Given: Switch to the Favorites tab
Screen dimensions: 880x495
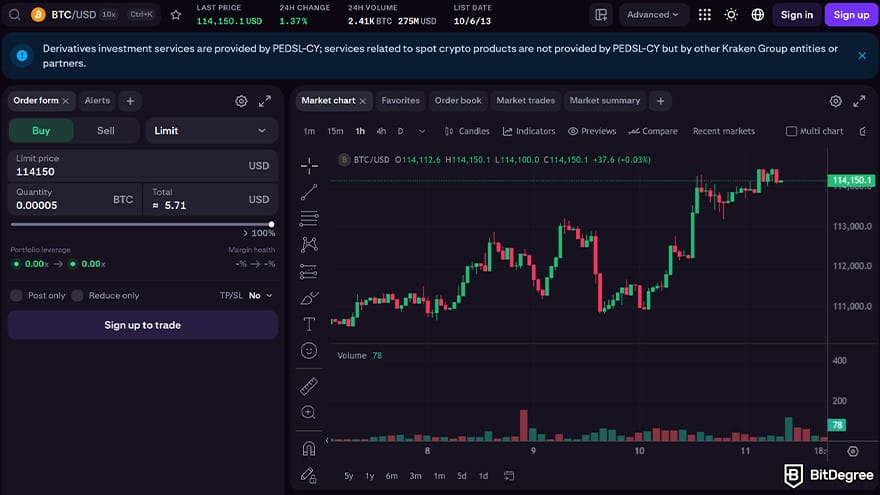Looking at the screenshot, I should pyautogui.click(x=401, y=101).
